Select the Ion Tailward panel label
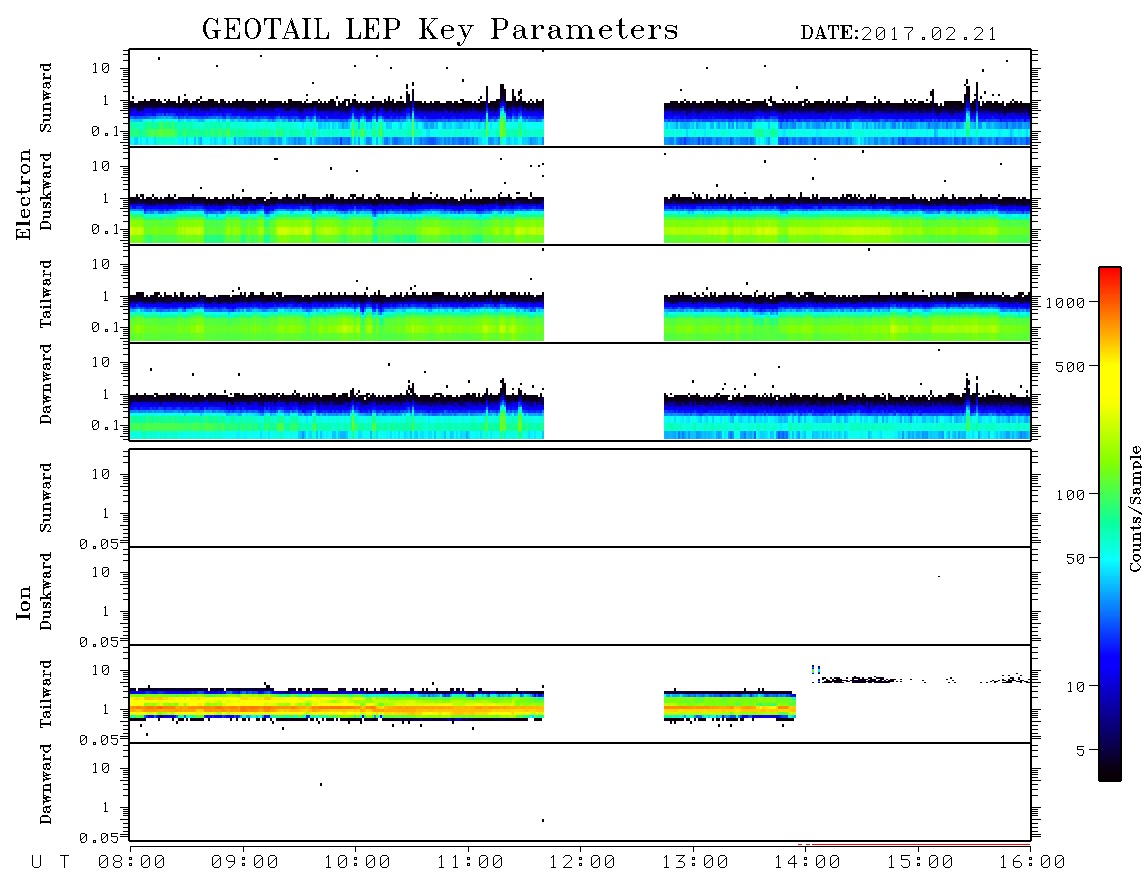This screenshot has width=1142, height=880. coord(46,693)
